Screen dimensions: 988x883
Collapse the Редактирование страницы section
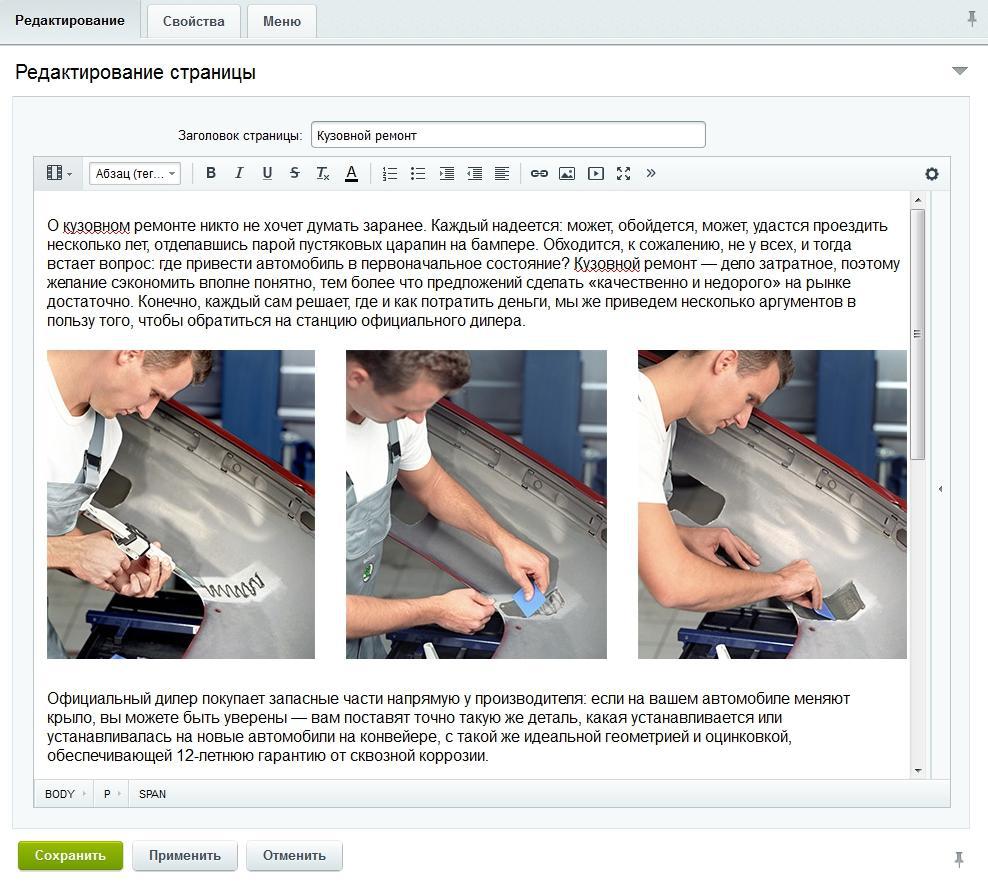pyautogui.click(x=960, y=71)
